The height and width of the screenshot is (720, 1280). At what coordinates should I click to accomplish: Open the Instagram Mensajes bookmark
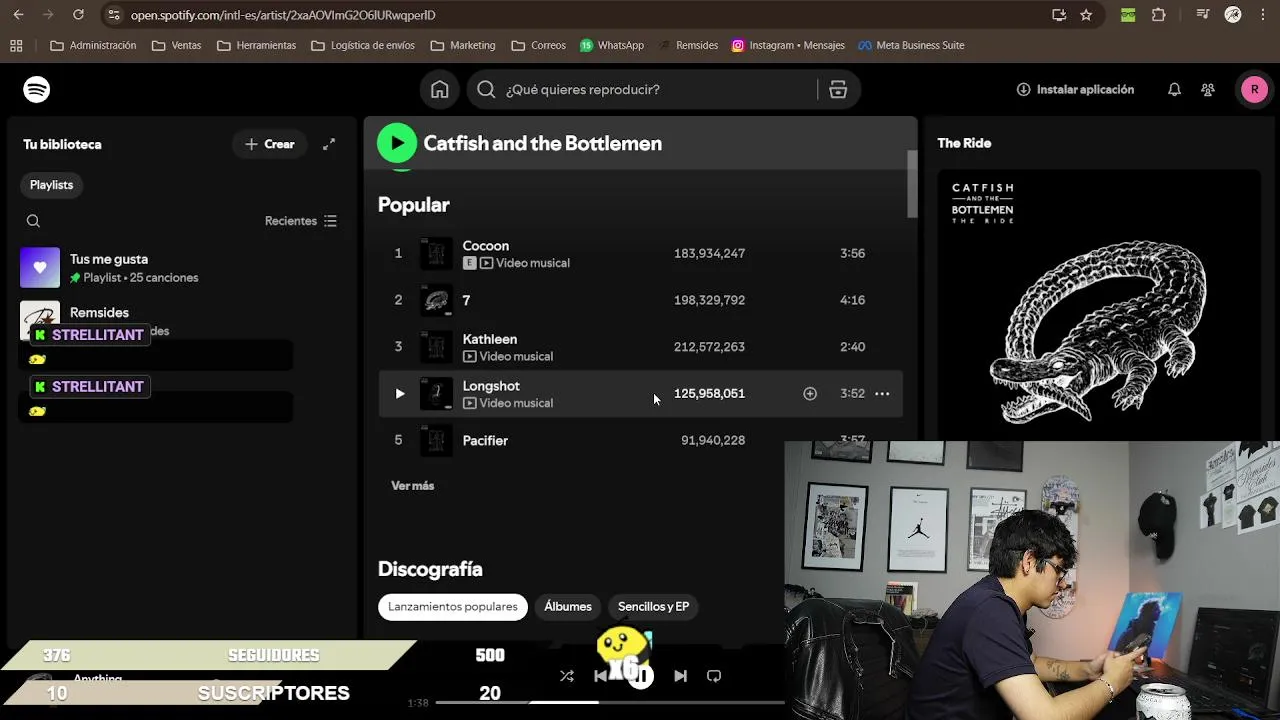click(788, 45)
